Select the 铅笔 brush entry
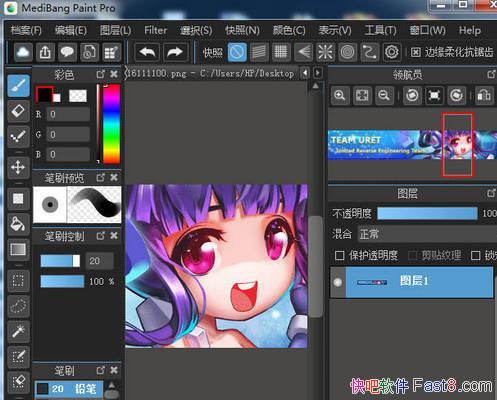 (69, 389)
